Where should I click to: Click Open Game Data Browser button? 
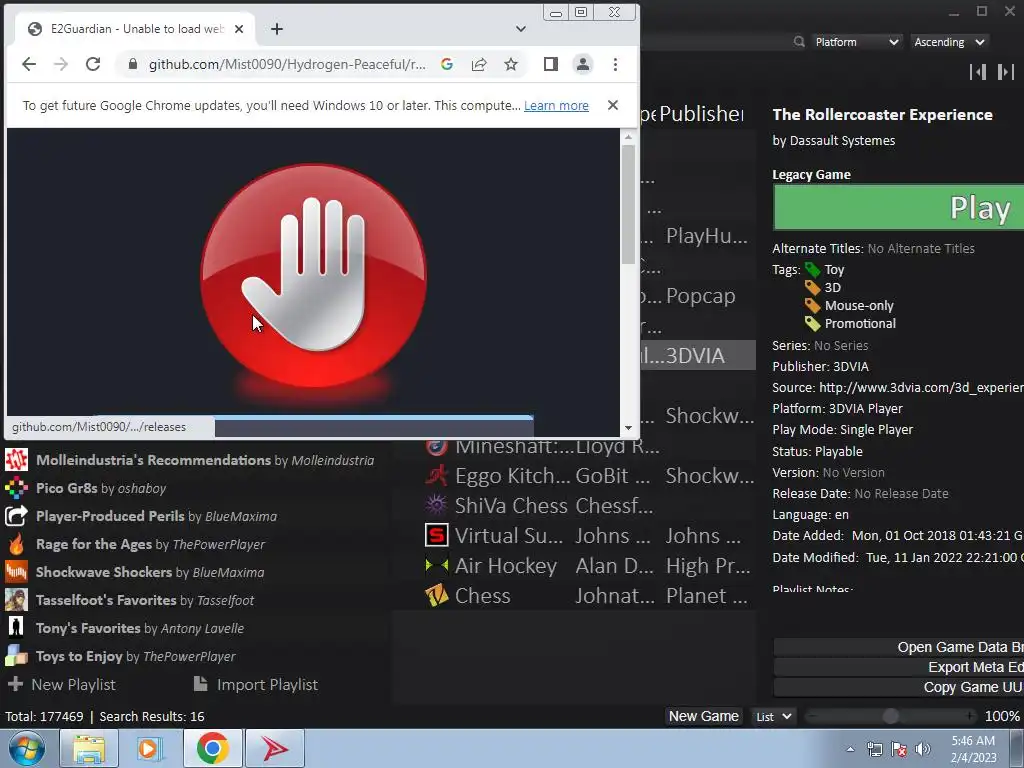[899, 647]
